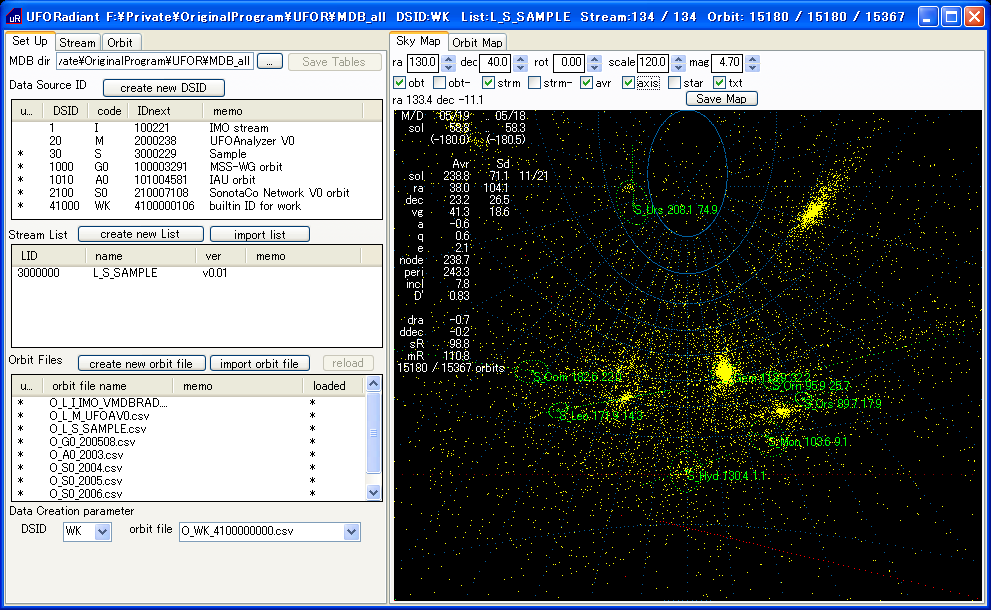The image size is (991, 610).
Task: Select the O_G0_200508.csv orbit file row
Action: [x=92, y=442]
